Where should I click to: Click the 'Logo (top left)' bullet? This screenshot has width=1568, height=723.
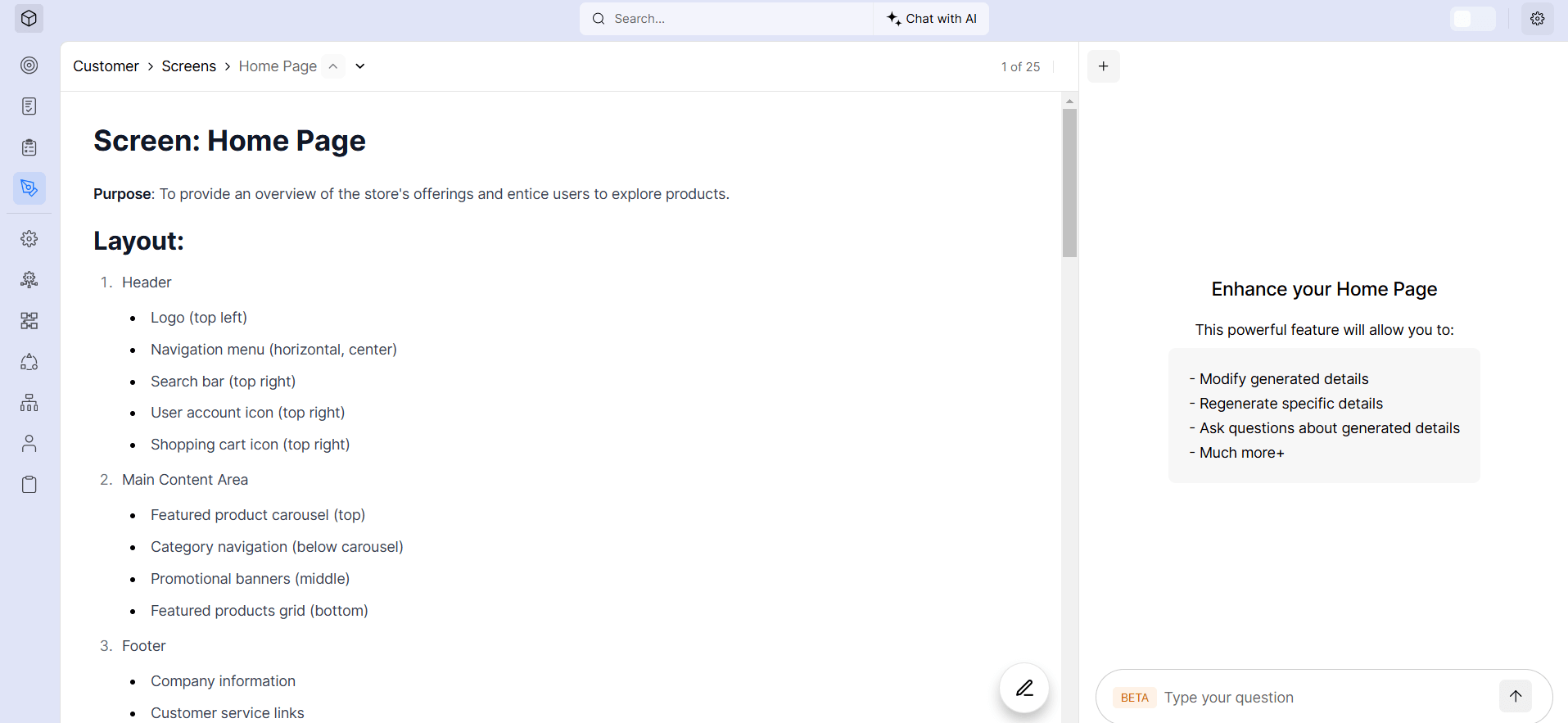(x=199, y=318)
